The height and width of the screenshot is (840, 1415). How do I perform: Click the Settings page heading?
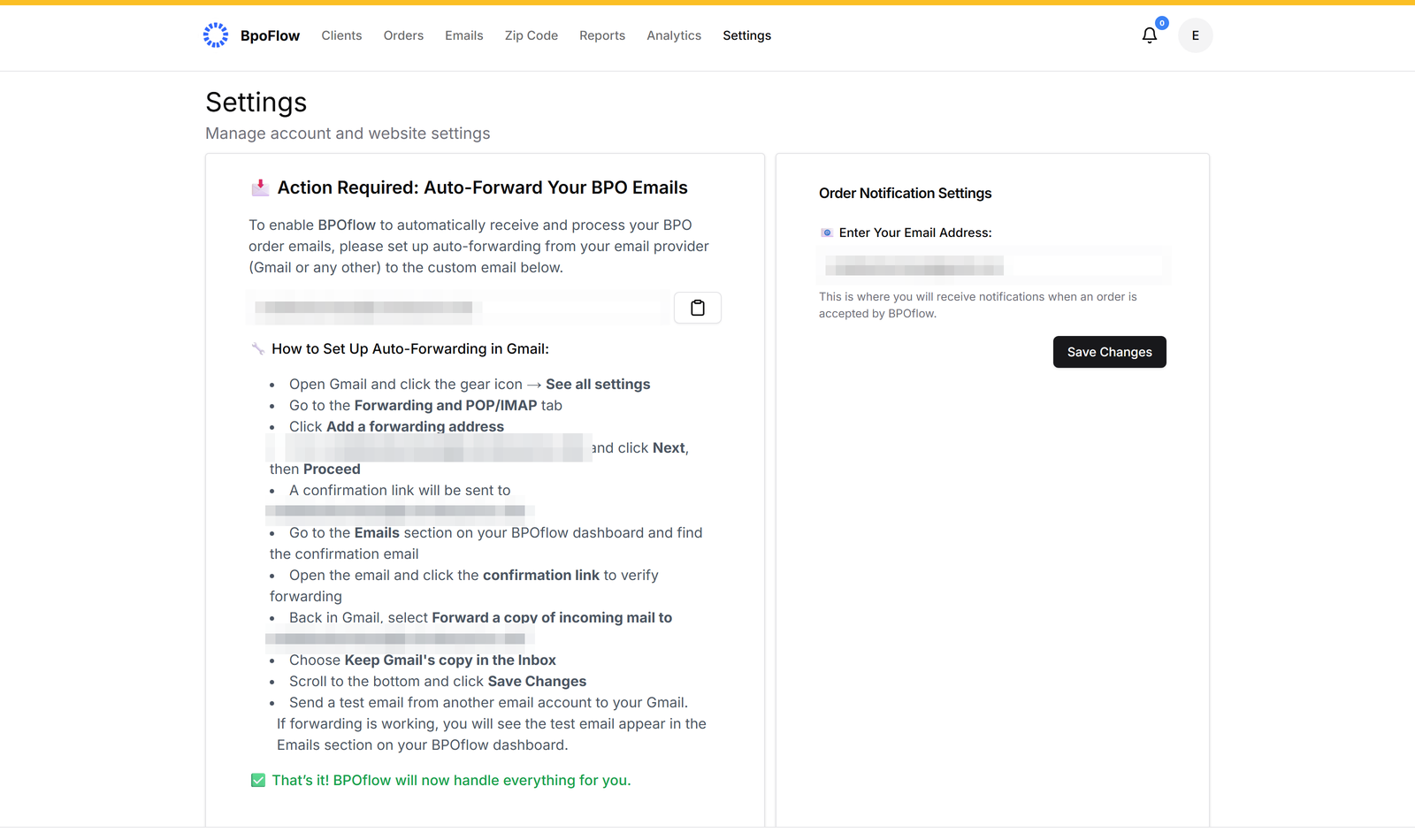point(256,103)
